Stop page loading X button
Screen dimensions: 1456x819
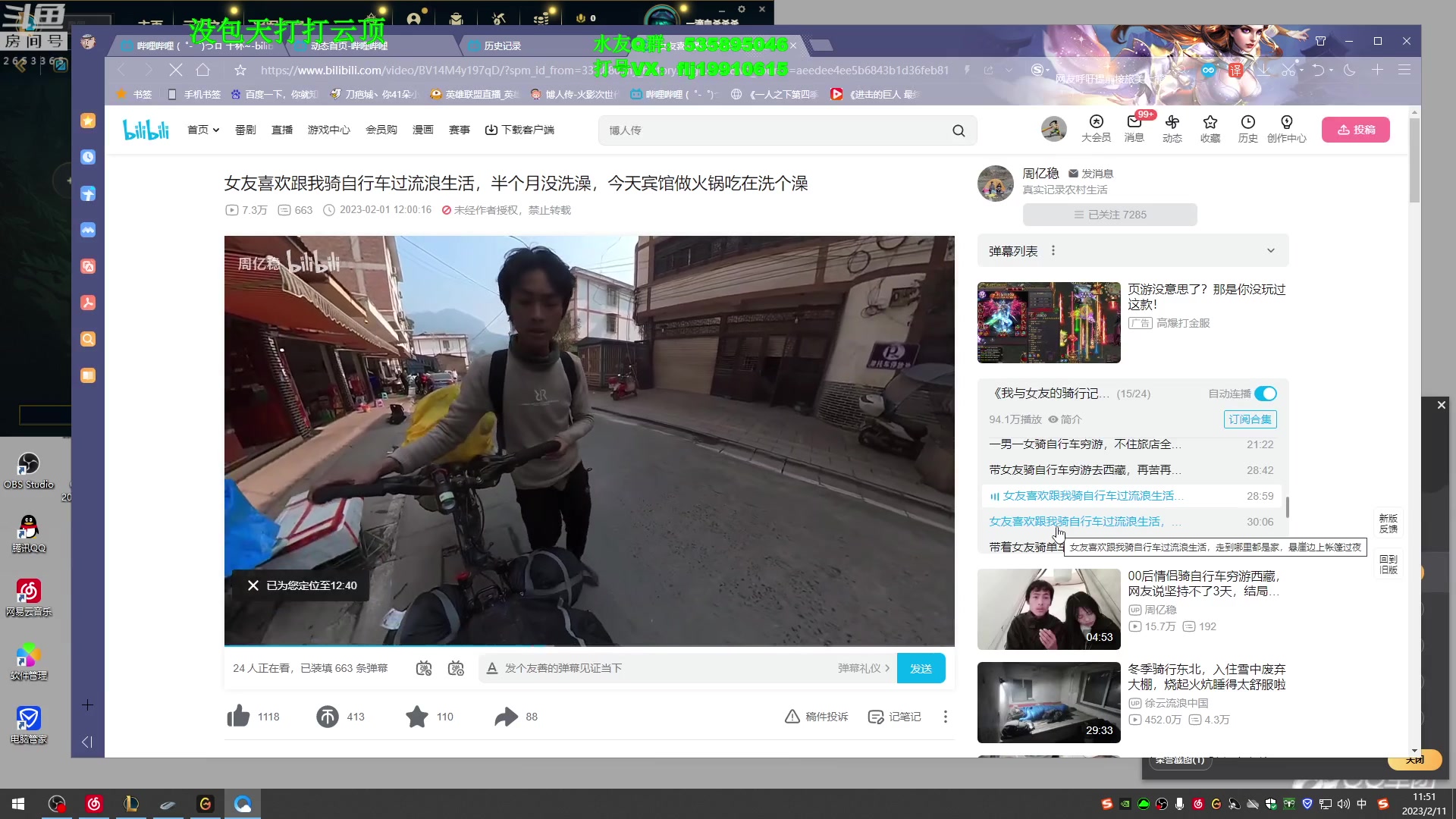[x=175, y=70]
